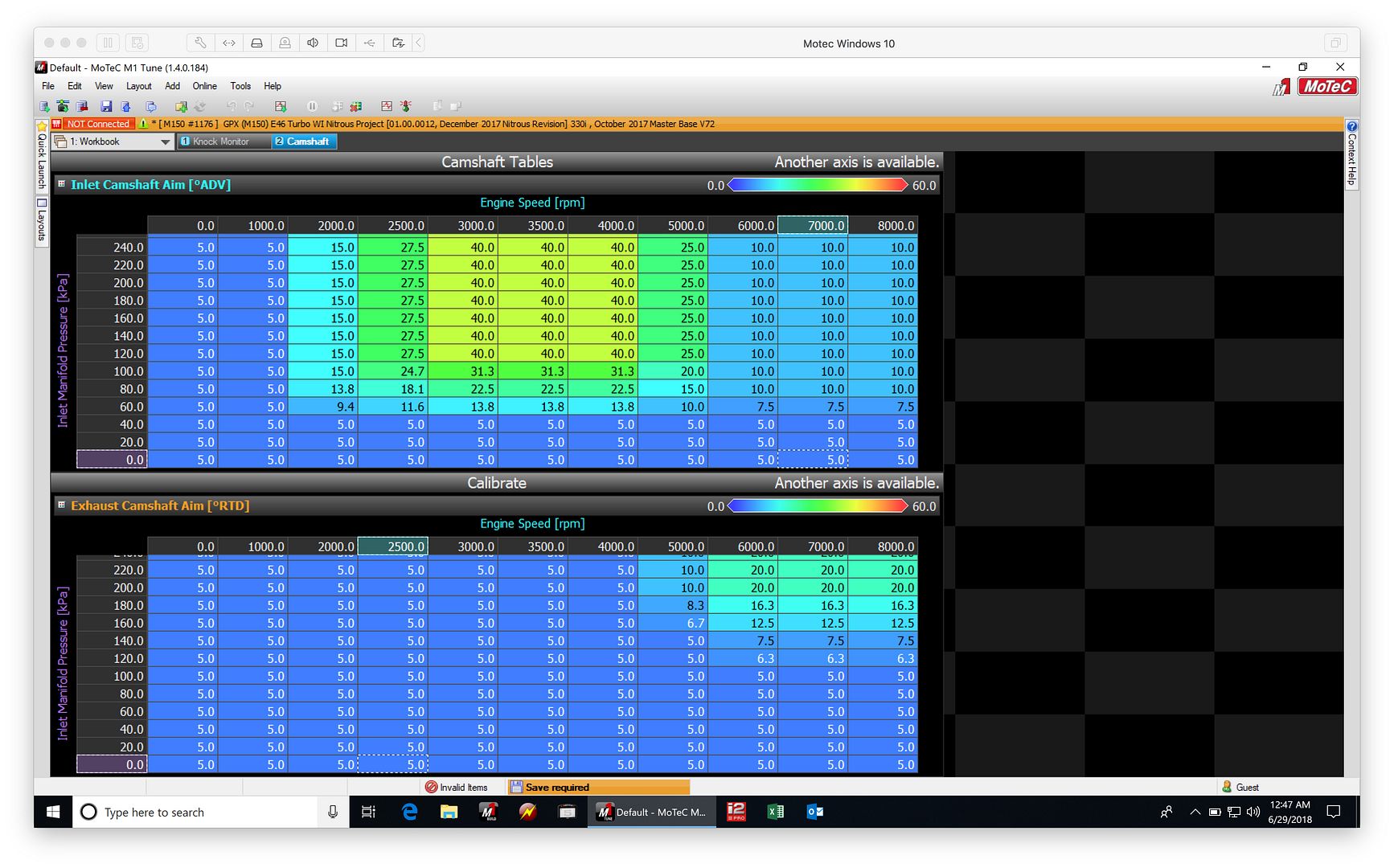Click the green ECU connect icon in toolbar

[x=63, y=106]
